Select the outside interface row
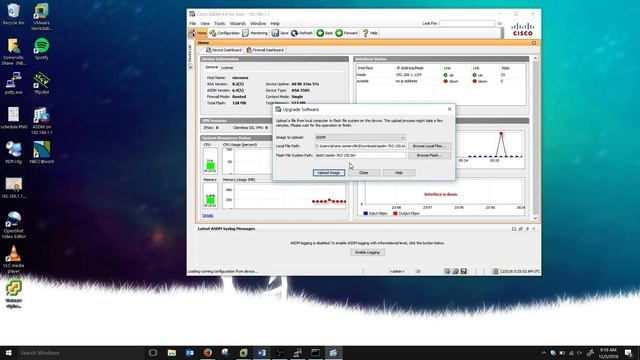640x360 pixels. coord(440,81)
